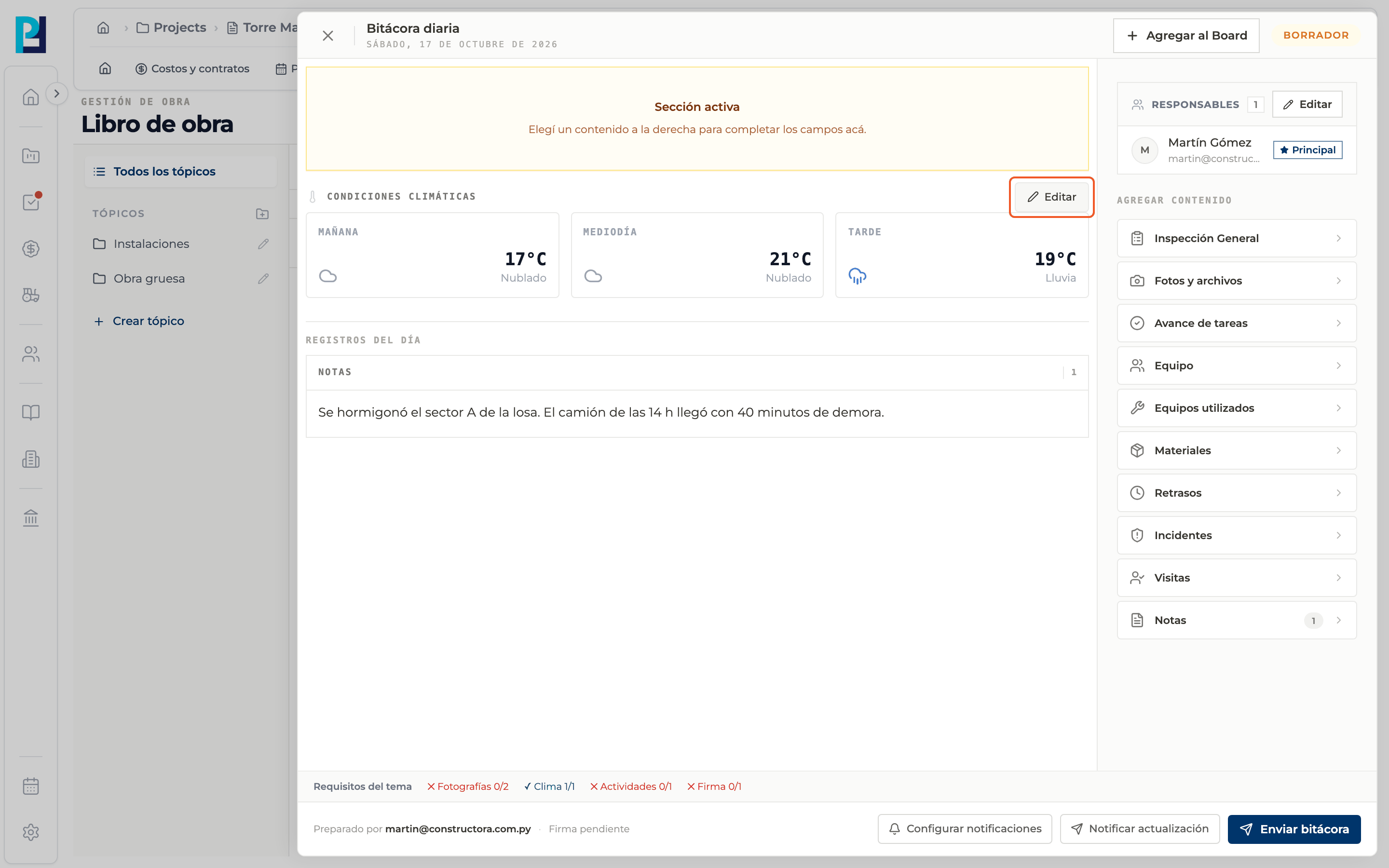
Task: Click Notificar actualización button
Action: (1139, 829)
